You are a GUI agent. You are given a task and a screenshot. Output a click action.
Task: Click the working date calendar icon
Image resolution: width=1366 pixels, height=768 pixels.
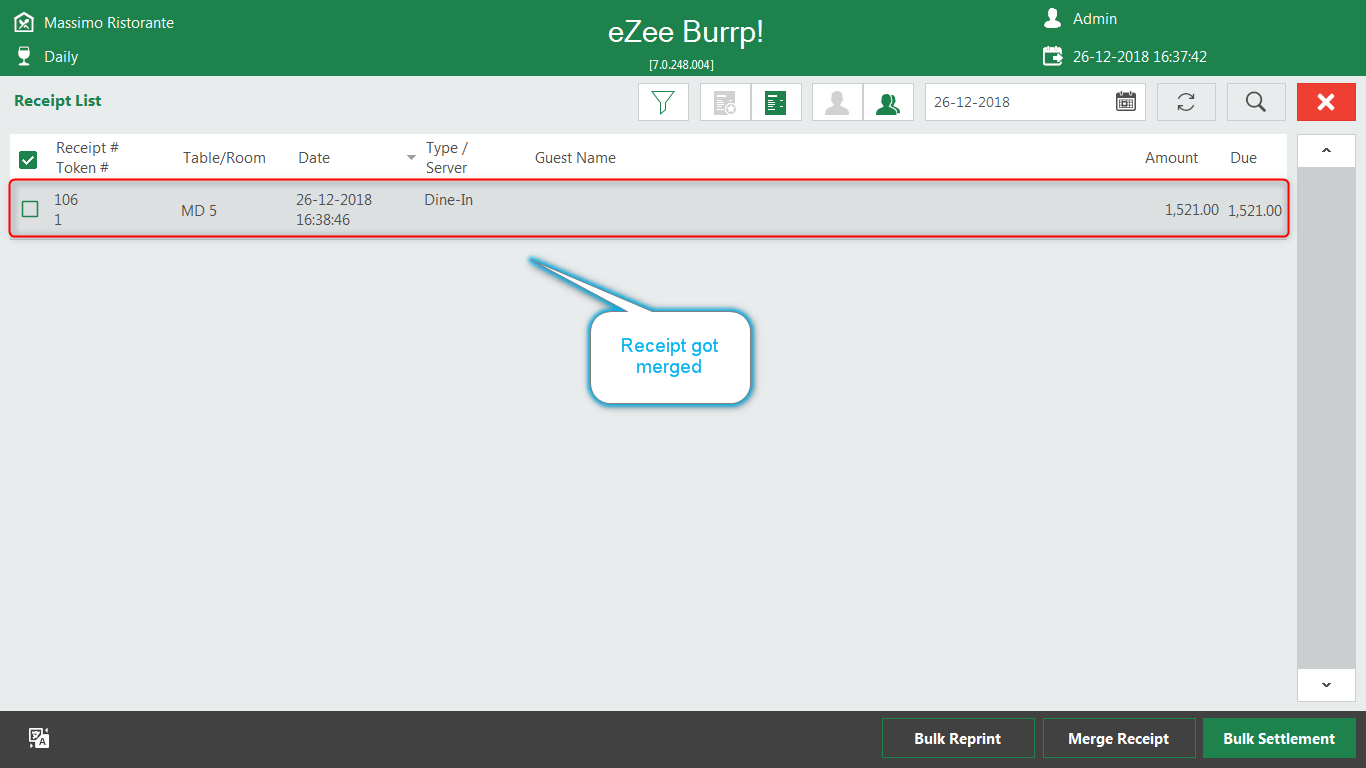1052,56
